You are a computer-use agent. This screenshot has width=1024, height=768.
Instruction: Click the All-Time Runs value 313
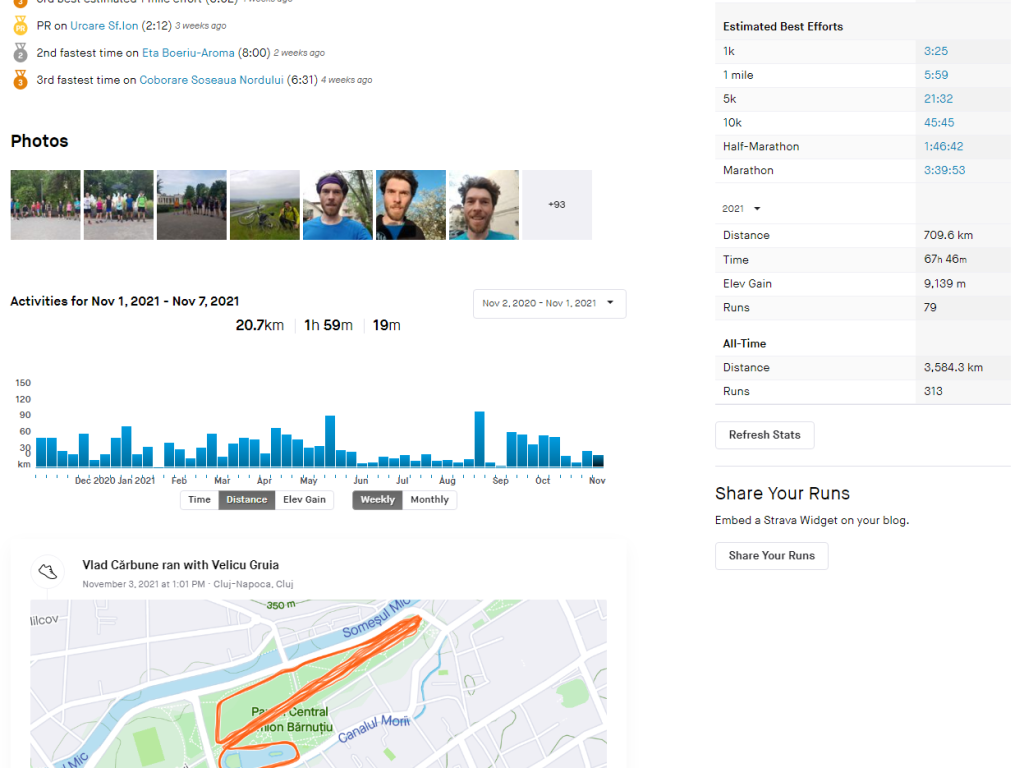click(x=933, y=391)
